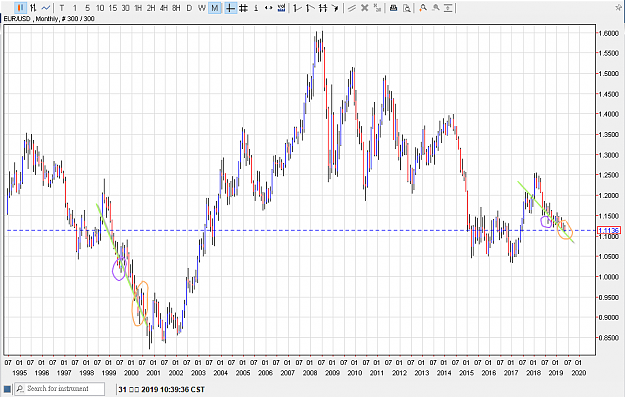625x397 pixels.
Task: Select 4H timeframe
Action: tap(164, 8)
